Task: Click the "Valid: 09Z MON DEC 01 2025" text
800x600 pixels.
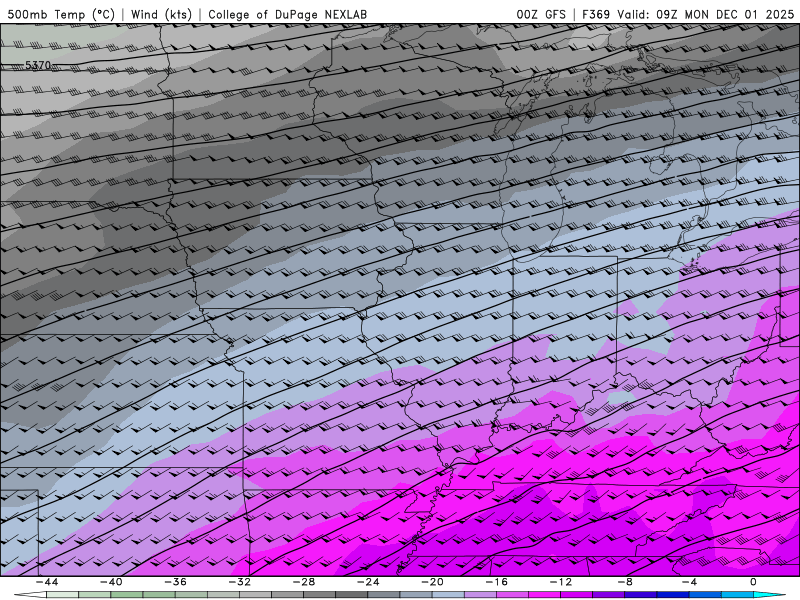Action: pyautogui.click(x=706, y=14)
